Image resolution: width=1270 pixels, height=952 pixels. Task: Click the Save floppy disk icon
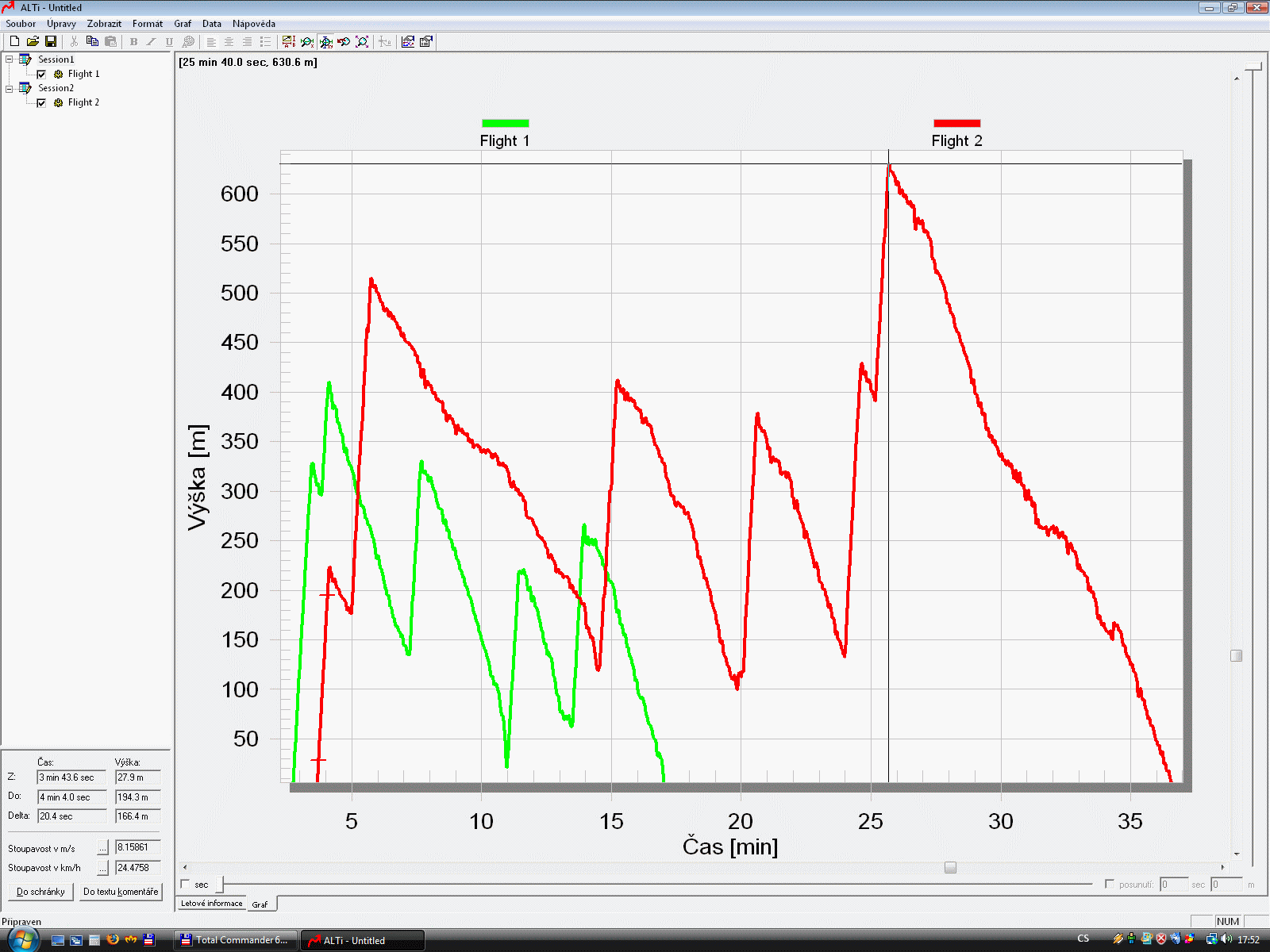(51, 41)
